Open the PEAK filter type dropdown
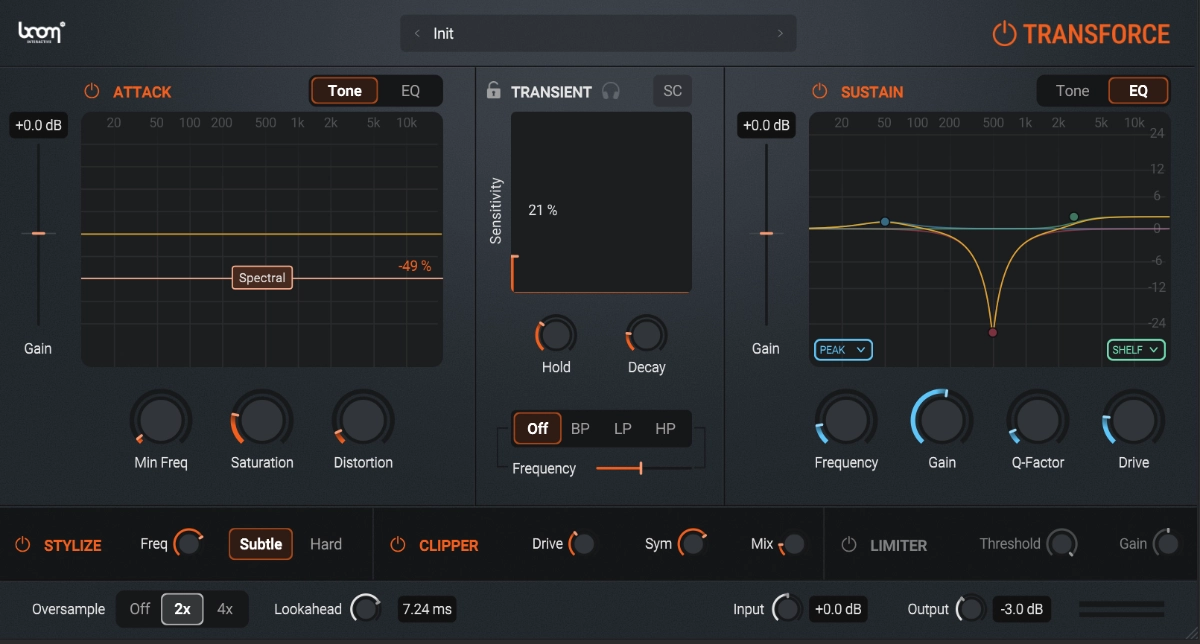 (x=844, y=350)
